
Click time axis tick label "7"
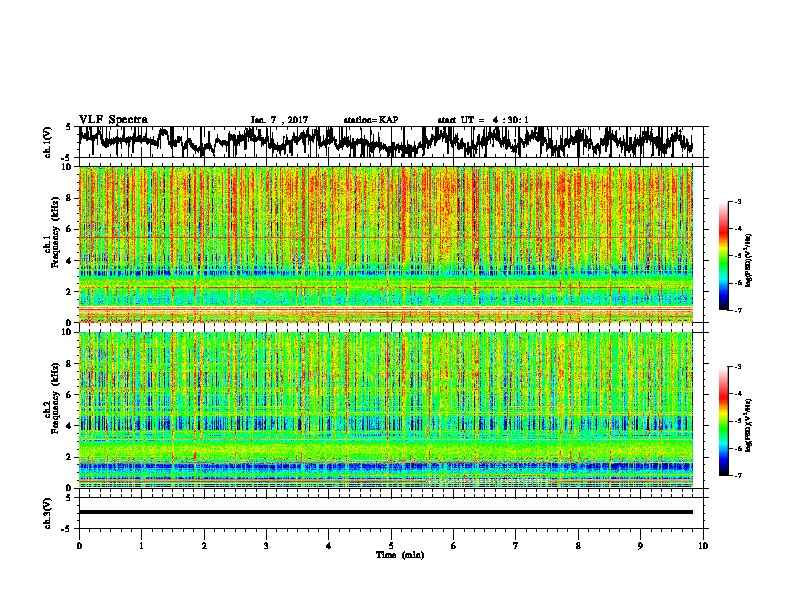(516, 546)
